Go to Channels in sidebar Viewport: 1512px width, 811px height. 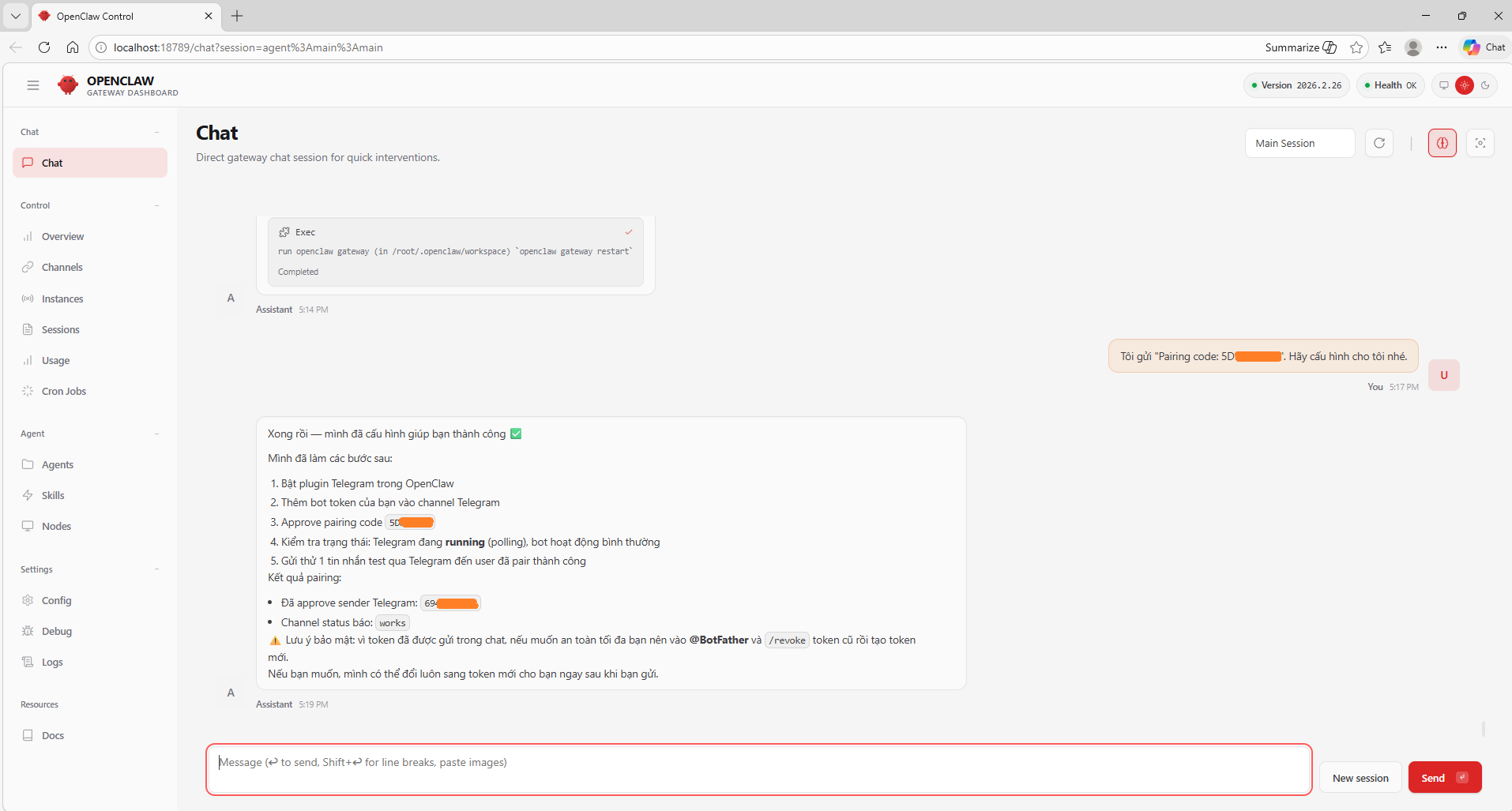90,267
